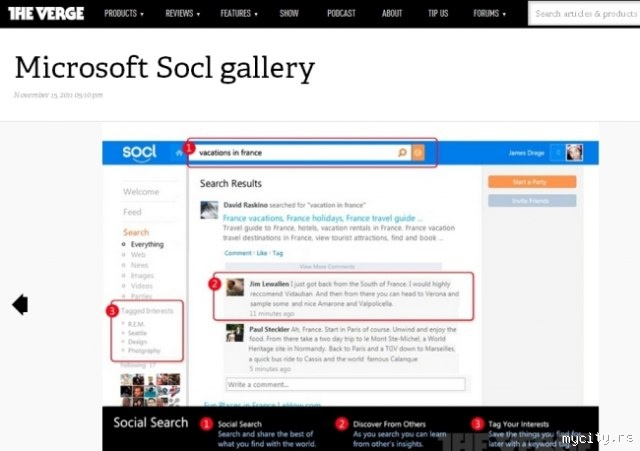Click Jim Lewallen's avatar
The height and width of the screenshot is (451, 640).
(x=235, y=287)
